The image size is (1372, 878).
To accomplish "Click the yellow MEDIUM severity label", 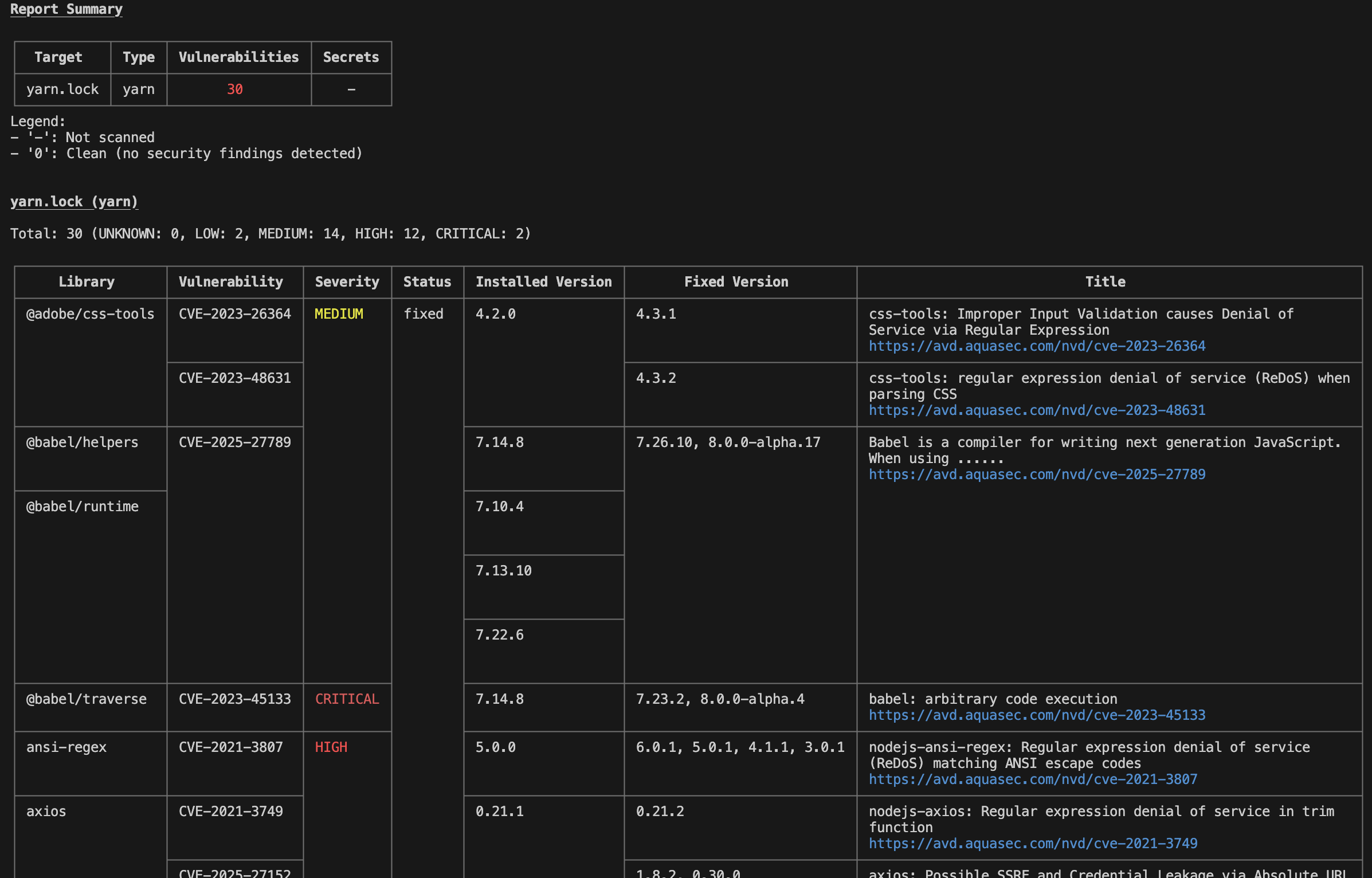I will pos(339,314).
